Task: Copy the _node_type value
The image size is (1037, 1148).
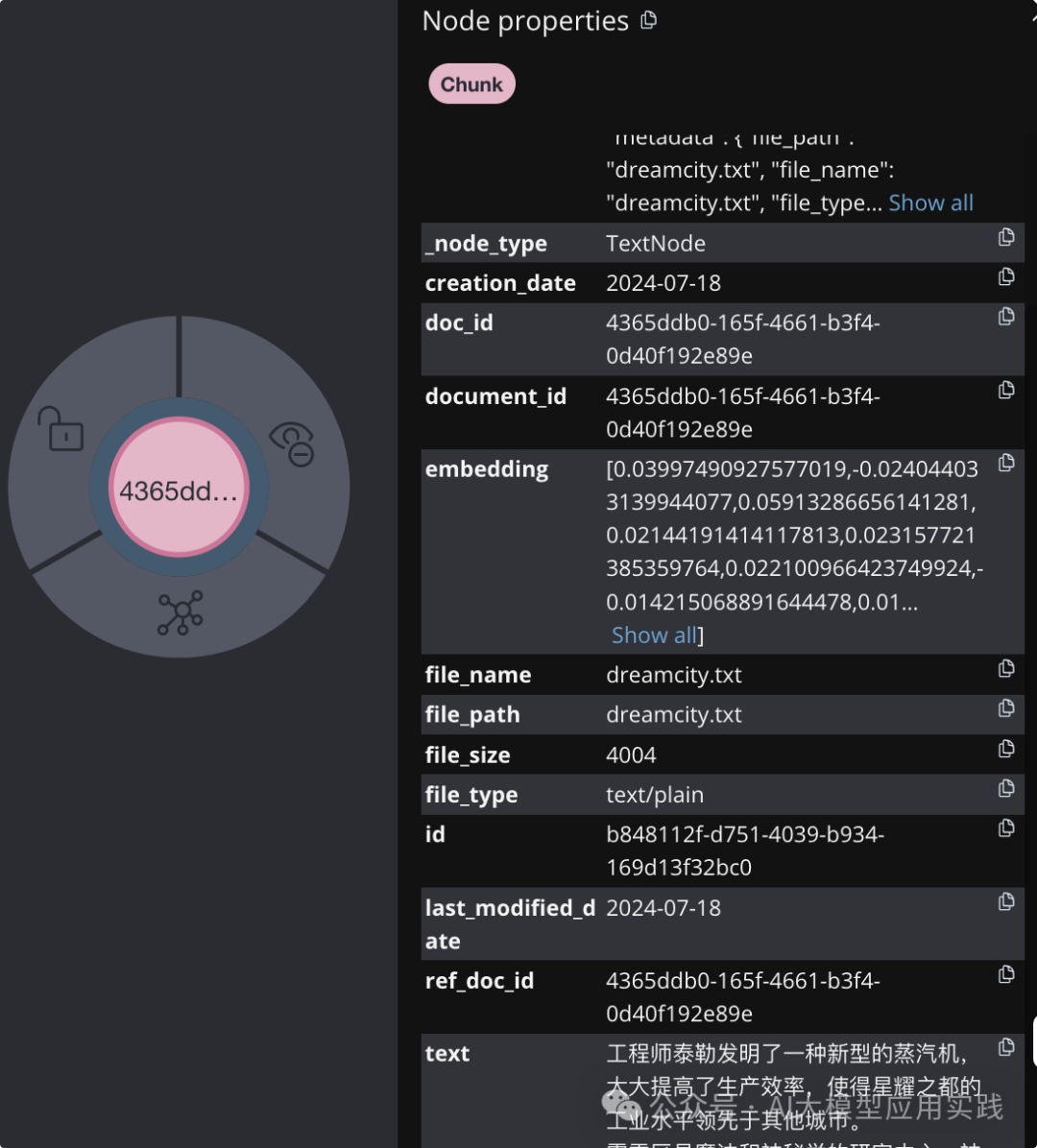Action: (x=1006, y=237)
